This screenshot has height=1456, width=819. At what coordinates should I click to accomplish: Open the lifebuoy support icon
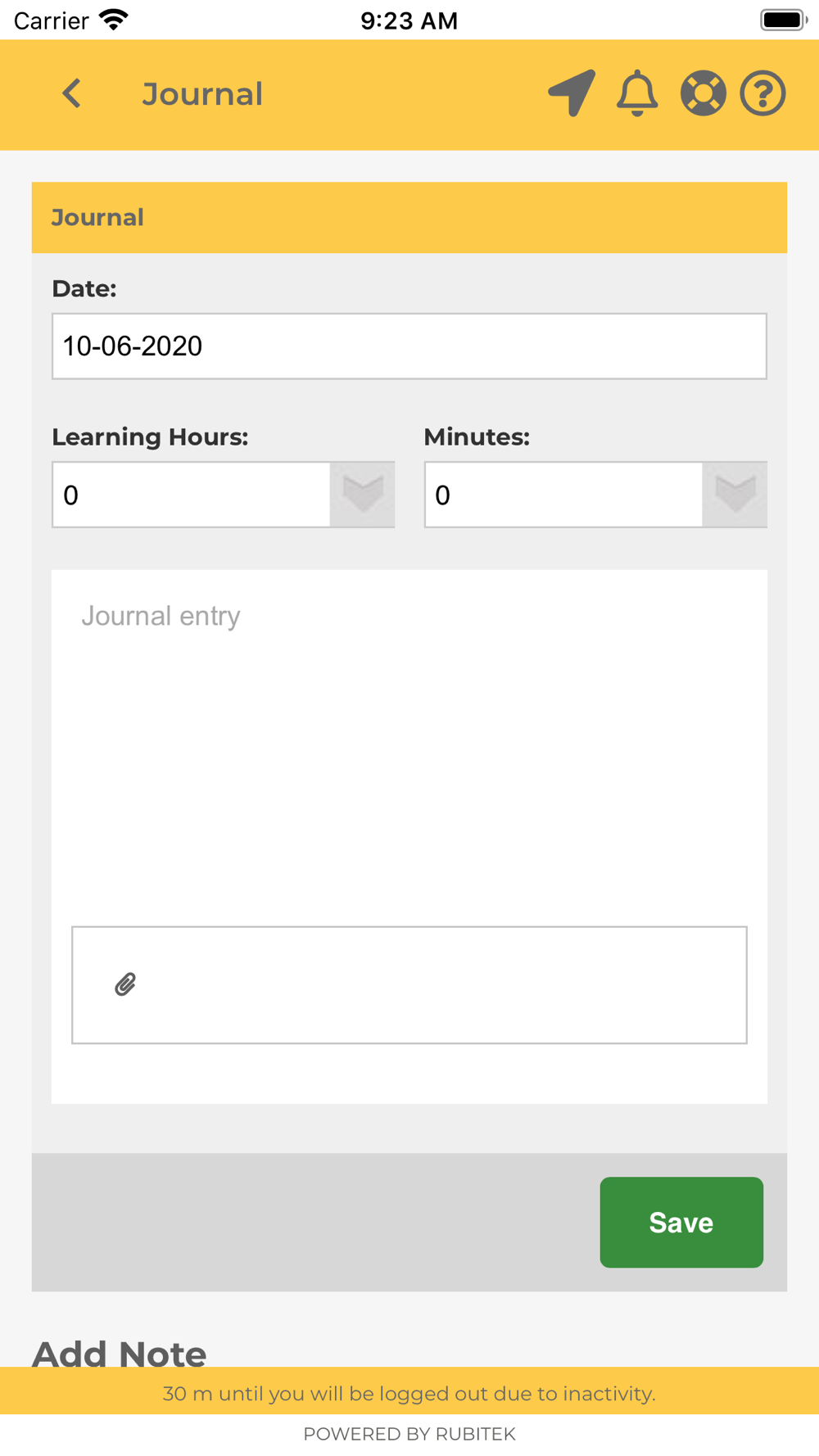703,93
